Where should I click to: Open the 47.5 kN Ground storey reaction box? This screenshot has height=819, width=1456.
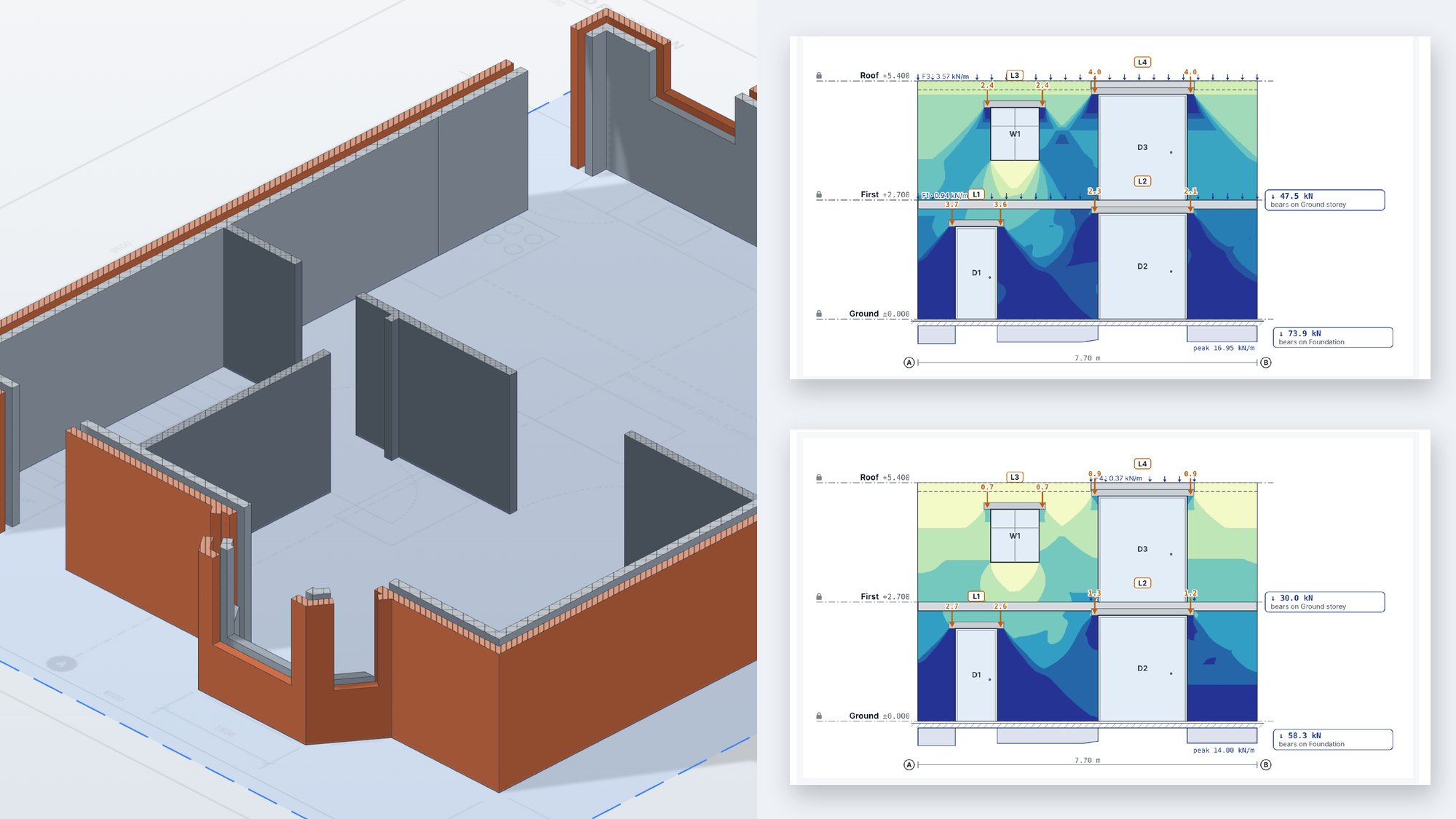coord(1325,200)
